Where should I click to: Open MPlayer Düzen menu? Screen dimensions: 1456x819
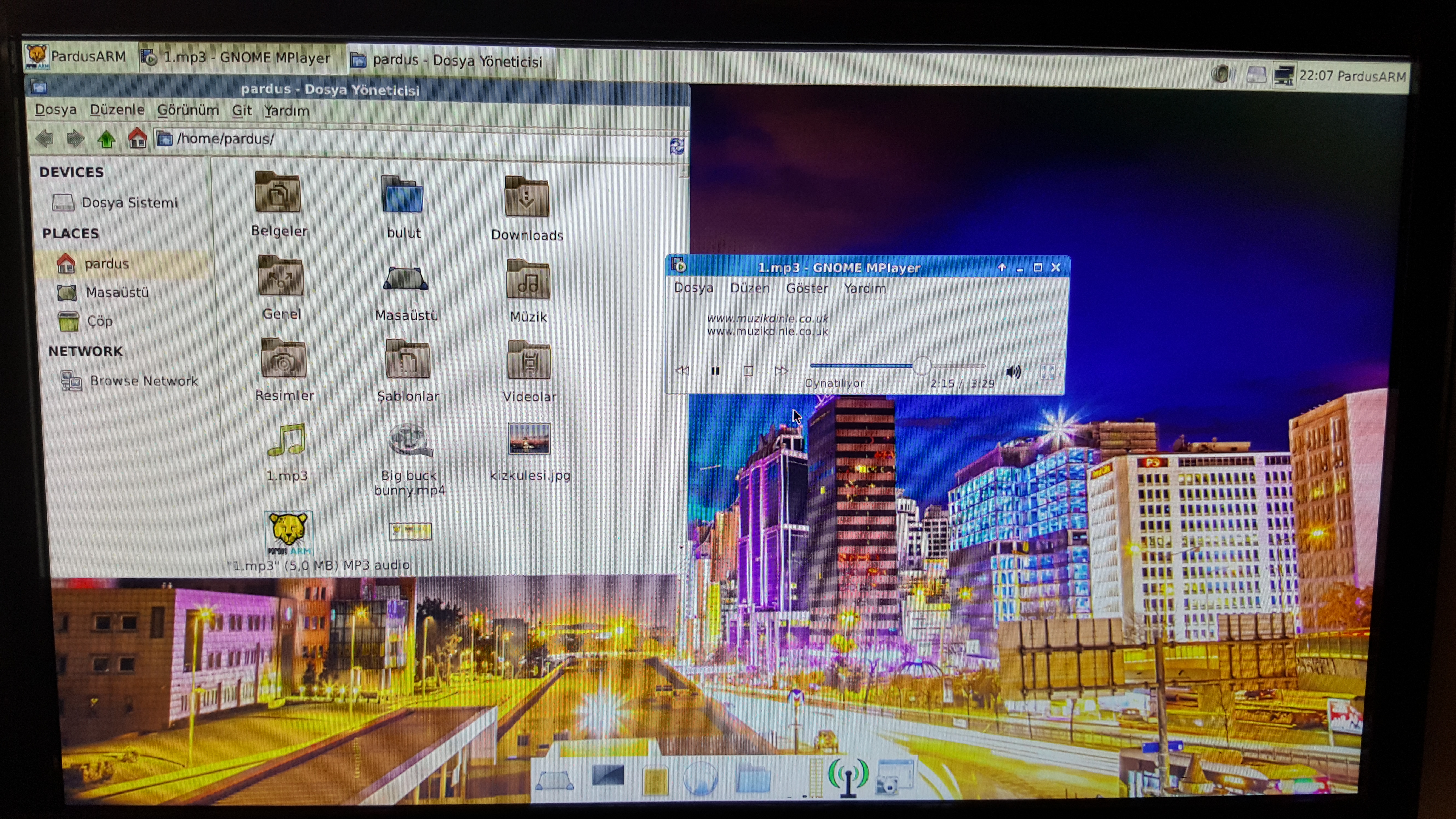tap(749, 288)
